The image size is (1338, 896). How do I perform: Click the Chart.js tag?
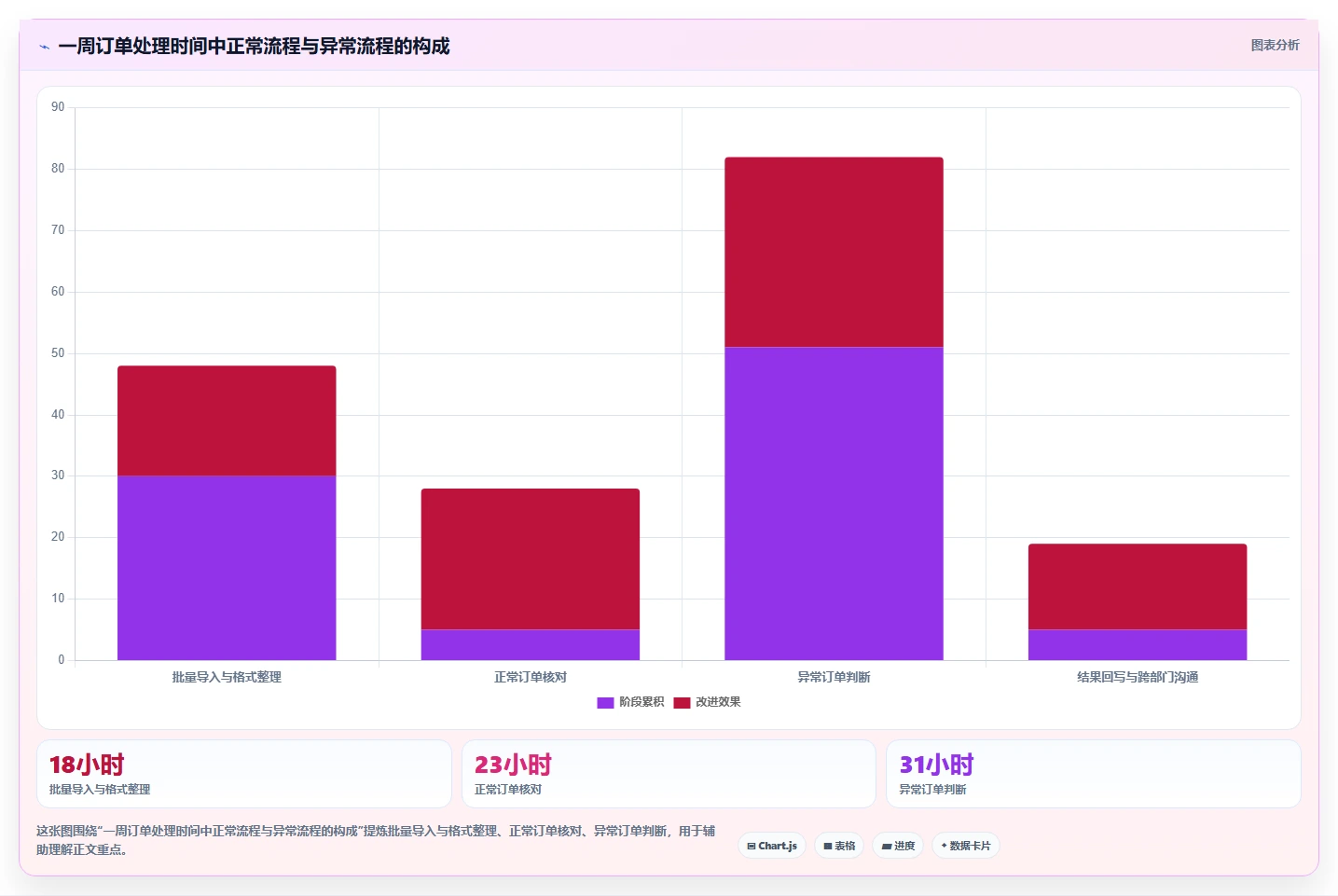coord(772,846)
